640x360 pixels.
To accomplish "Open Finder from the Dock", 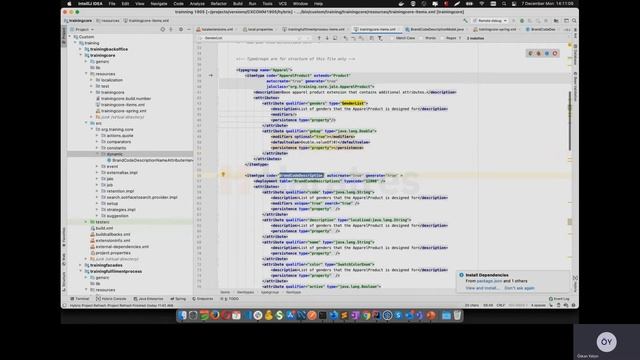I will (182, 315).
